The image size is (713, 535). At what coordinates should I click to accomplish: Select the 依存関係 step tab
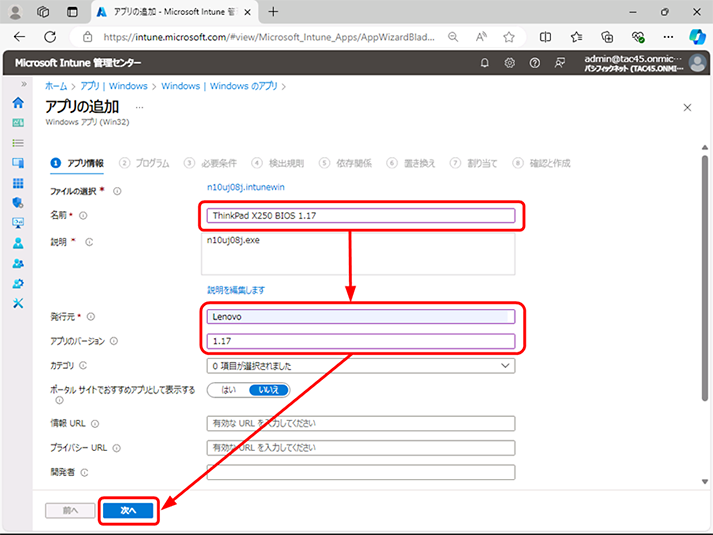click(346, 163)
